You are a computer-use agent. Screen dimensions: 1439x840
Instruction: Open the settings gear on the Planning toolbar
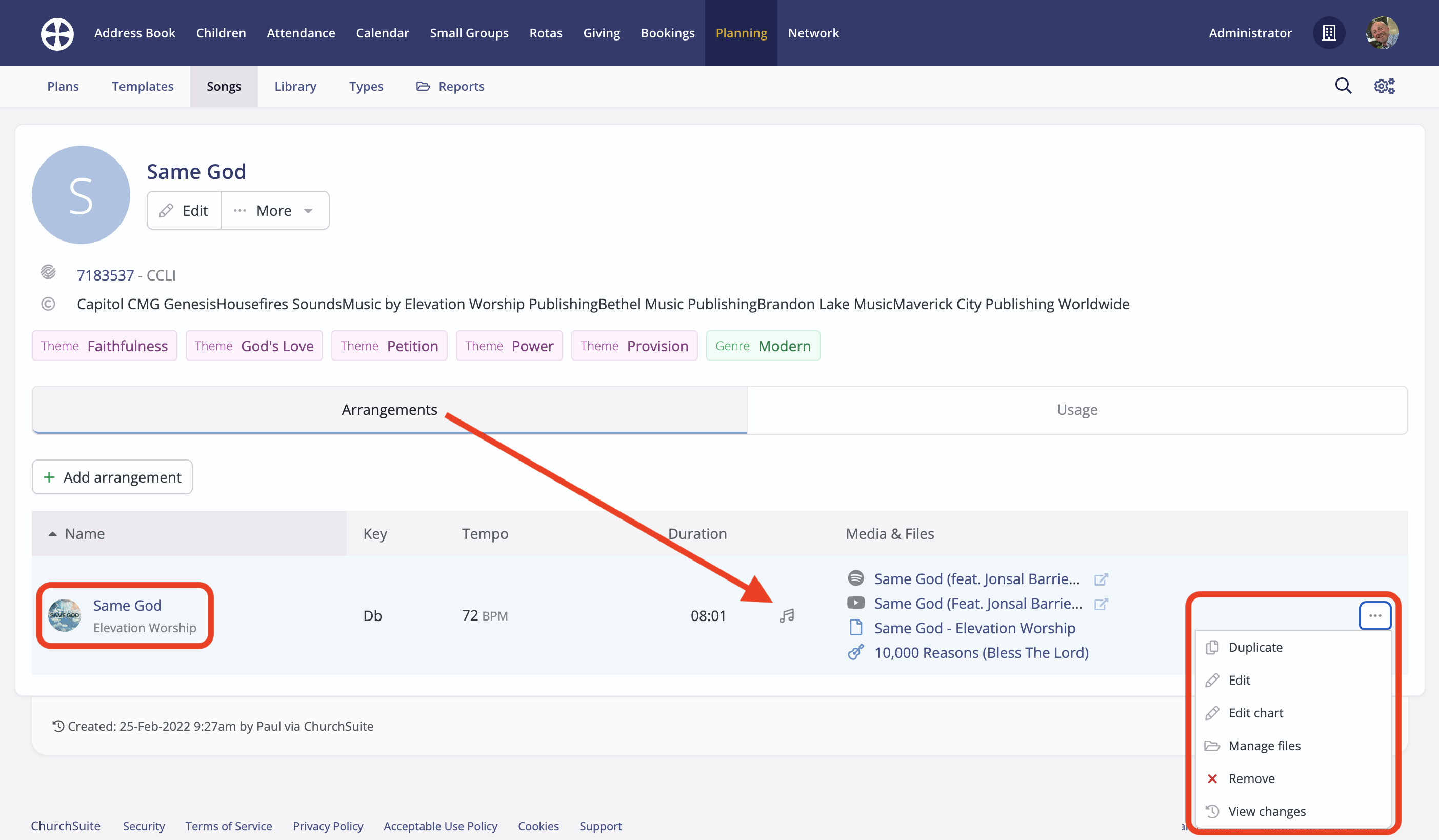(1384, 86)
